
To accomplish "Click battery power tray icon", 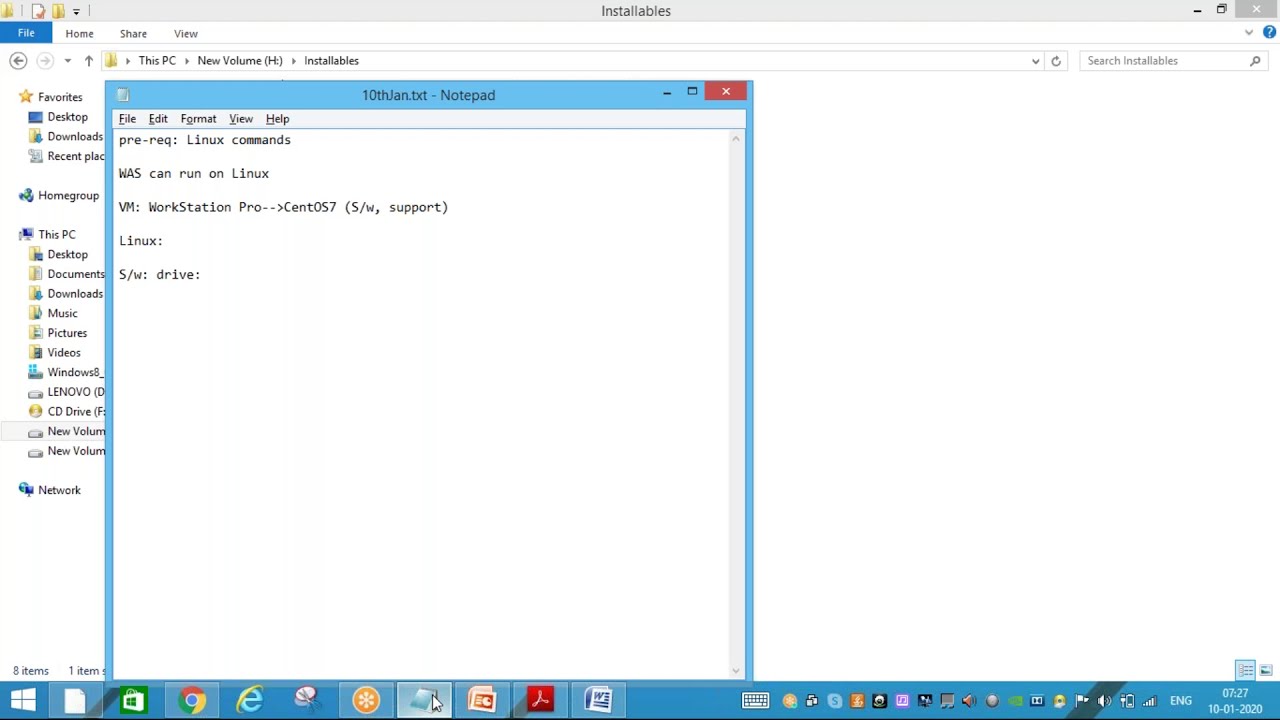I will tap(1127, 701).
